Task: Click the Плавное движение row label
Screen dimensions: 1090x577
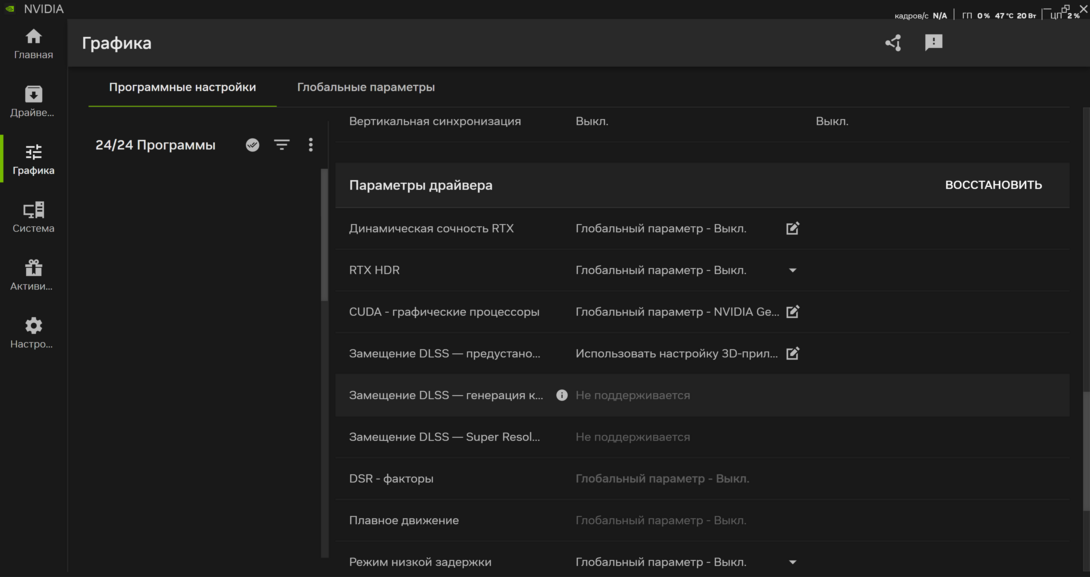Action: click(404, 520)
